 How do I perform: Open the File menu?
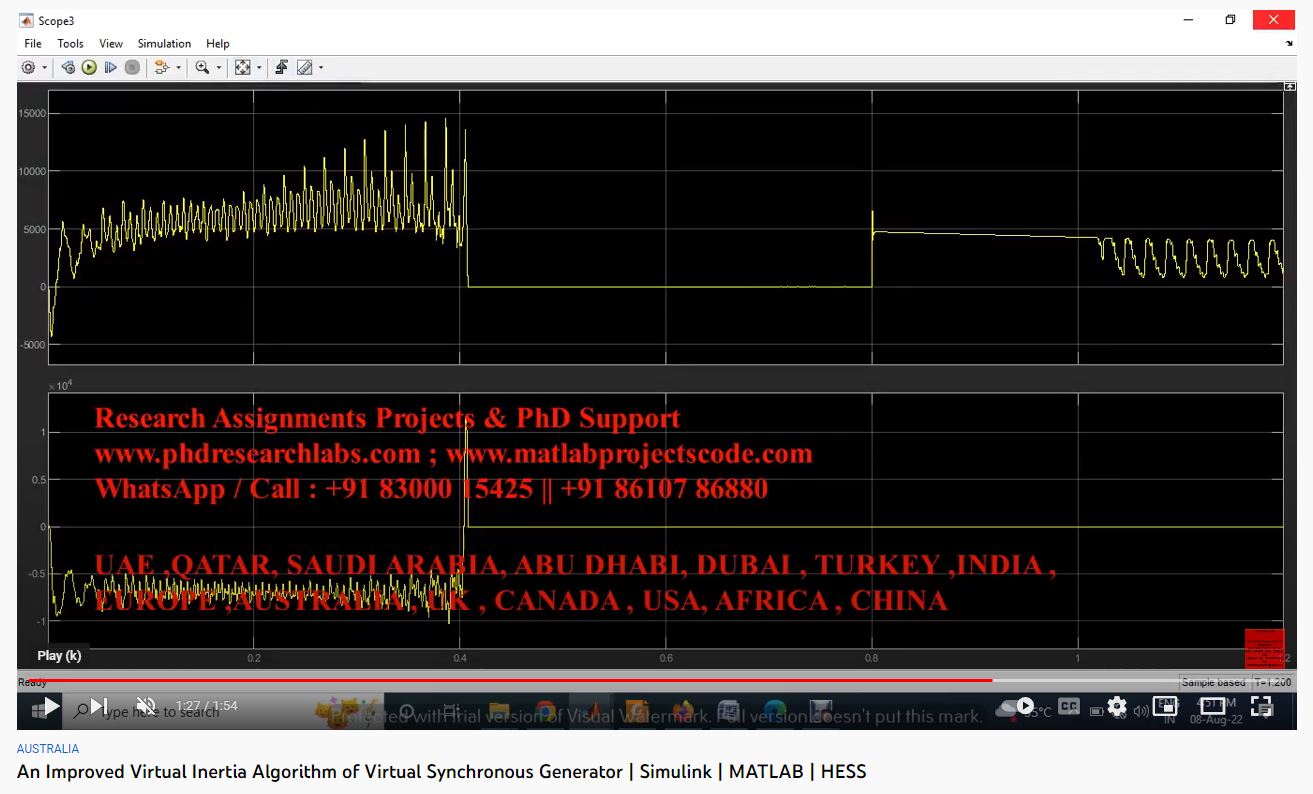tap(33, 44)
